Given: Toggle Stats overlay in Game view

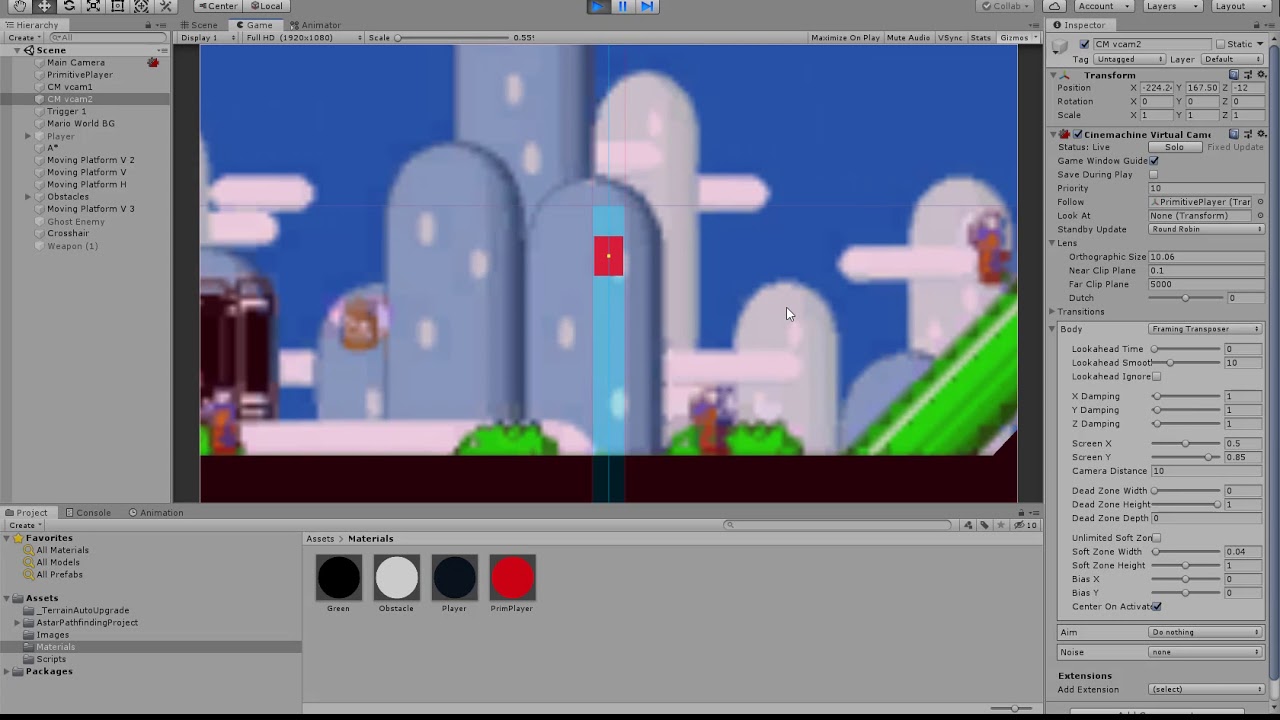Looking at the screenshot, I should pyautogui.click(x=981, y=38).
